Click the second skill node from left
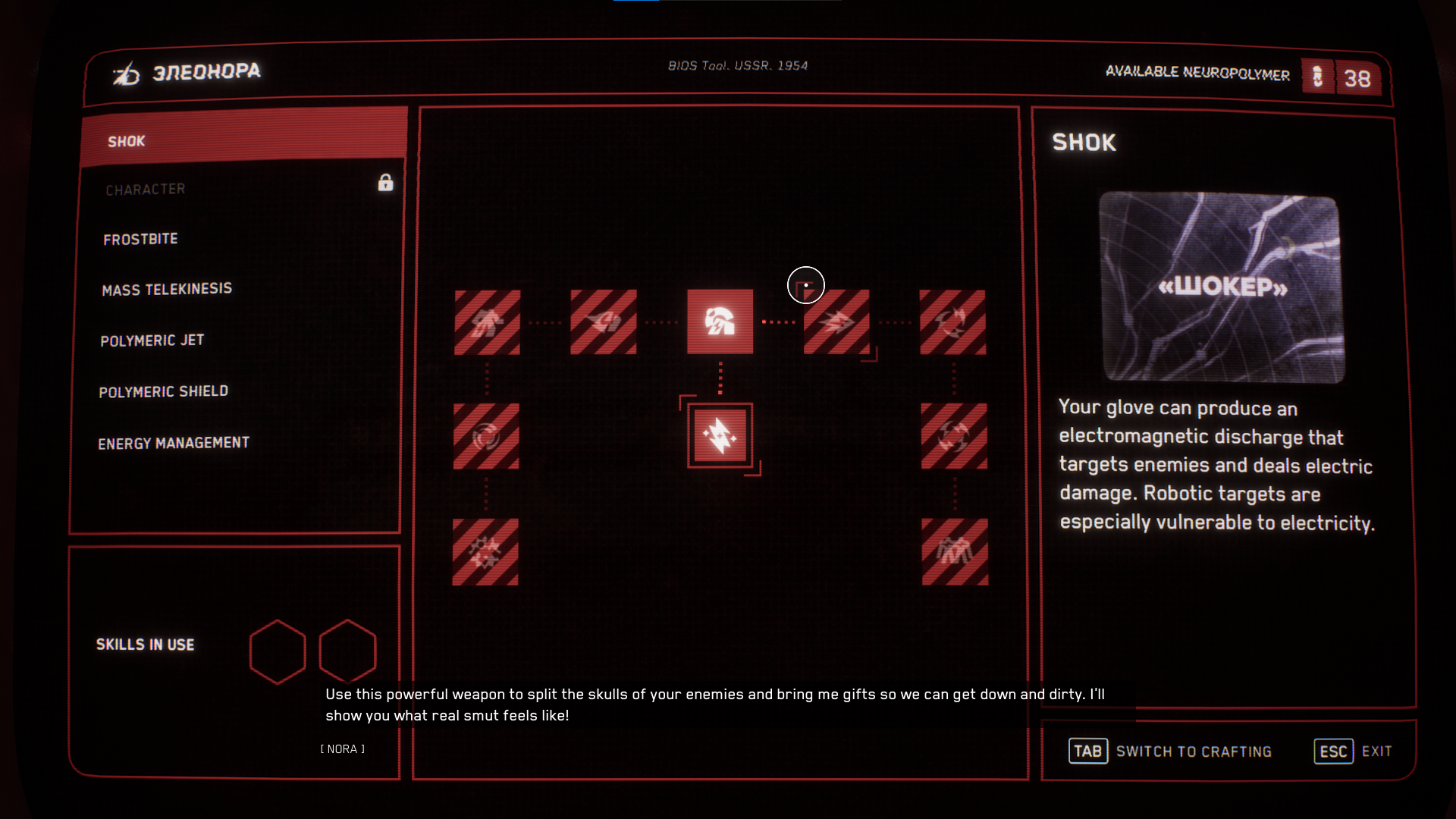This screenshot has width=1456, height=819. [x=604, y=320]
